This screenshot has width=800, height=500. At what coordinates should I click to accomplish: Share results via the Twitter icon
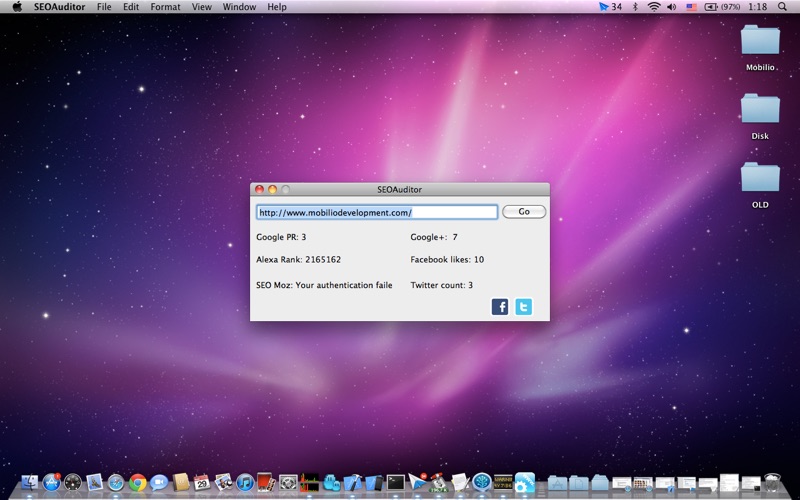(523, 307)
